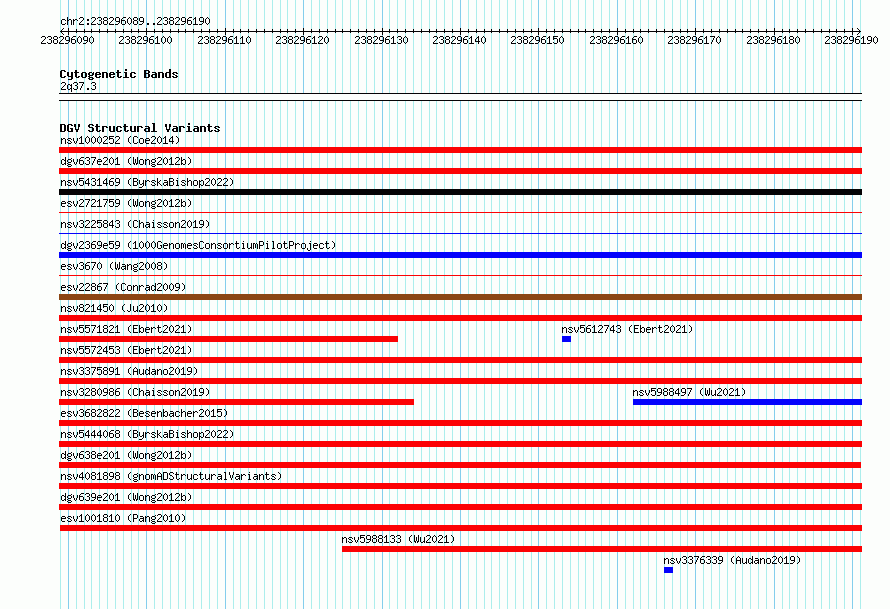890x609 pixels.
Task: Click nsv3225843 (Chaisson2019) variant label
Action: [135, 224]
